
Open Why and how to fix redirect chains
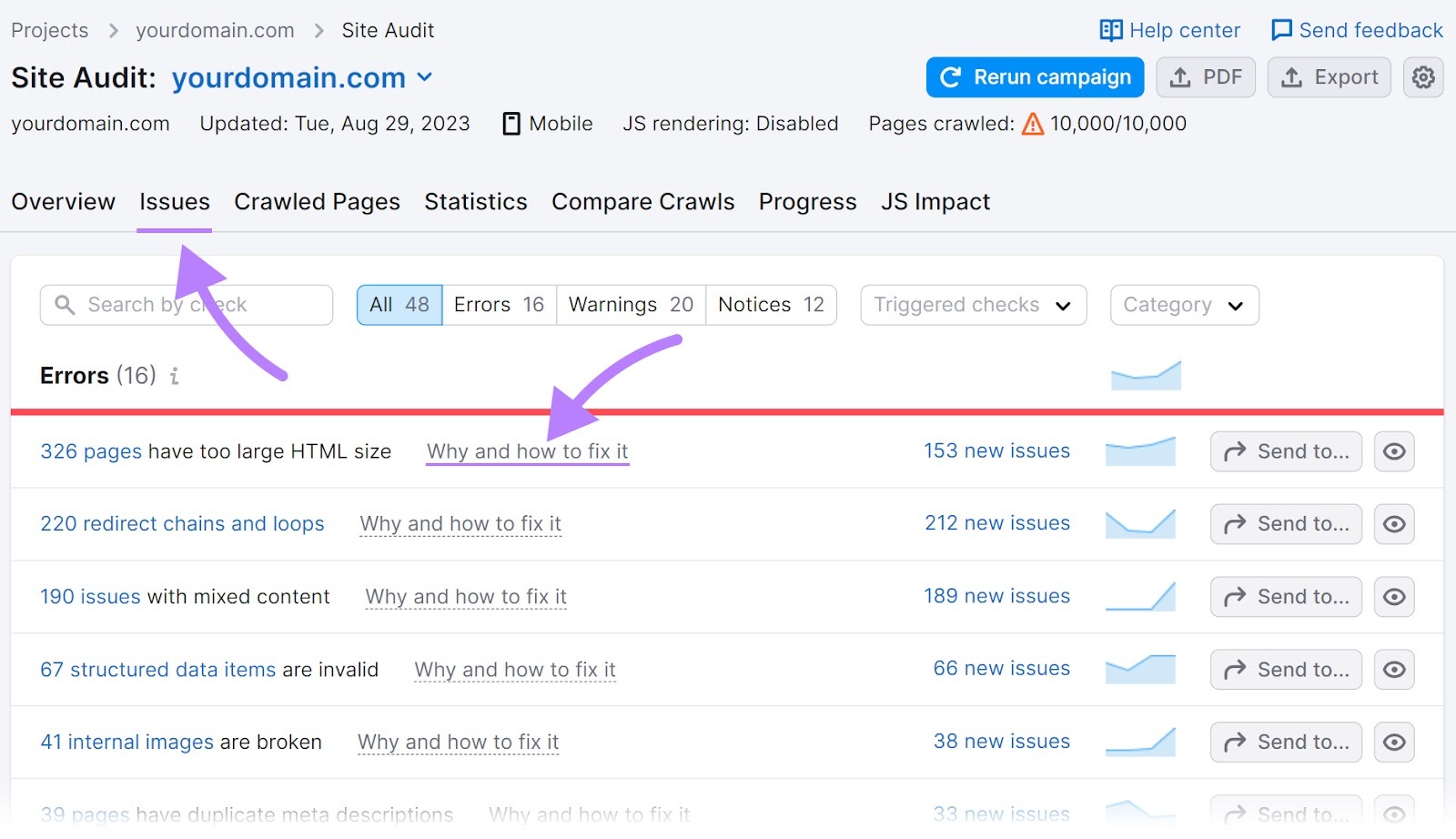point(460,523)
